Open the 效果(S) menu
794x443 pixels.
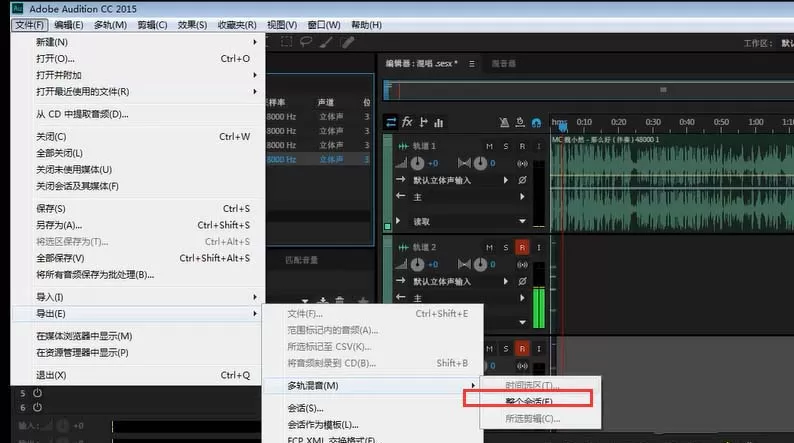(x=192, y=25)
